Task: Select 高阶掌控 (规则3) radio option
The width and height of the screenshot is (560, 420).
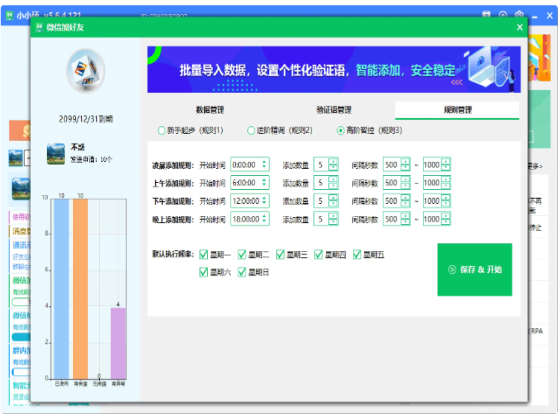Action: 341,130
